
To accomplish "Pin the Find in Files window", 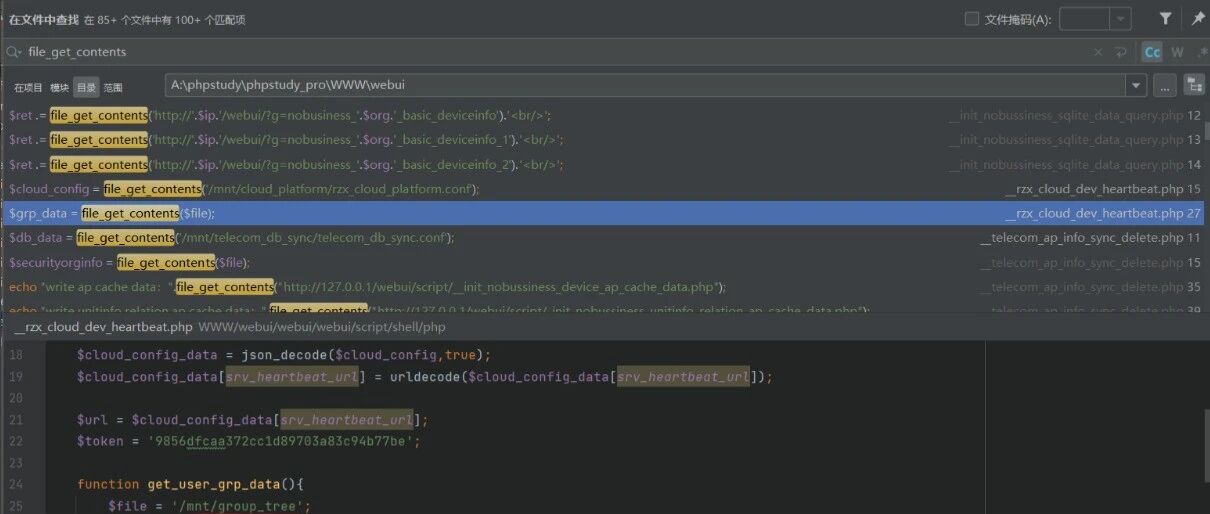I will [1197, 19].
